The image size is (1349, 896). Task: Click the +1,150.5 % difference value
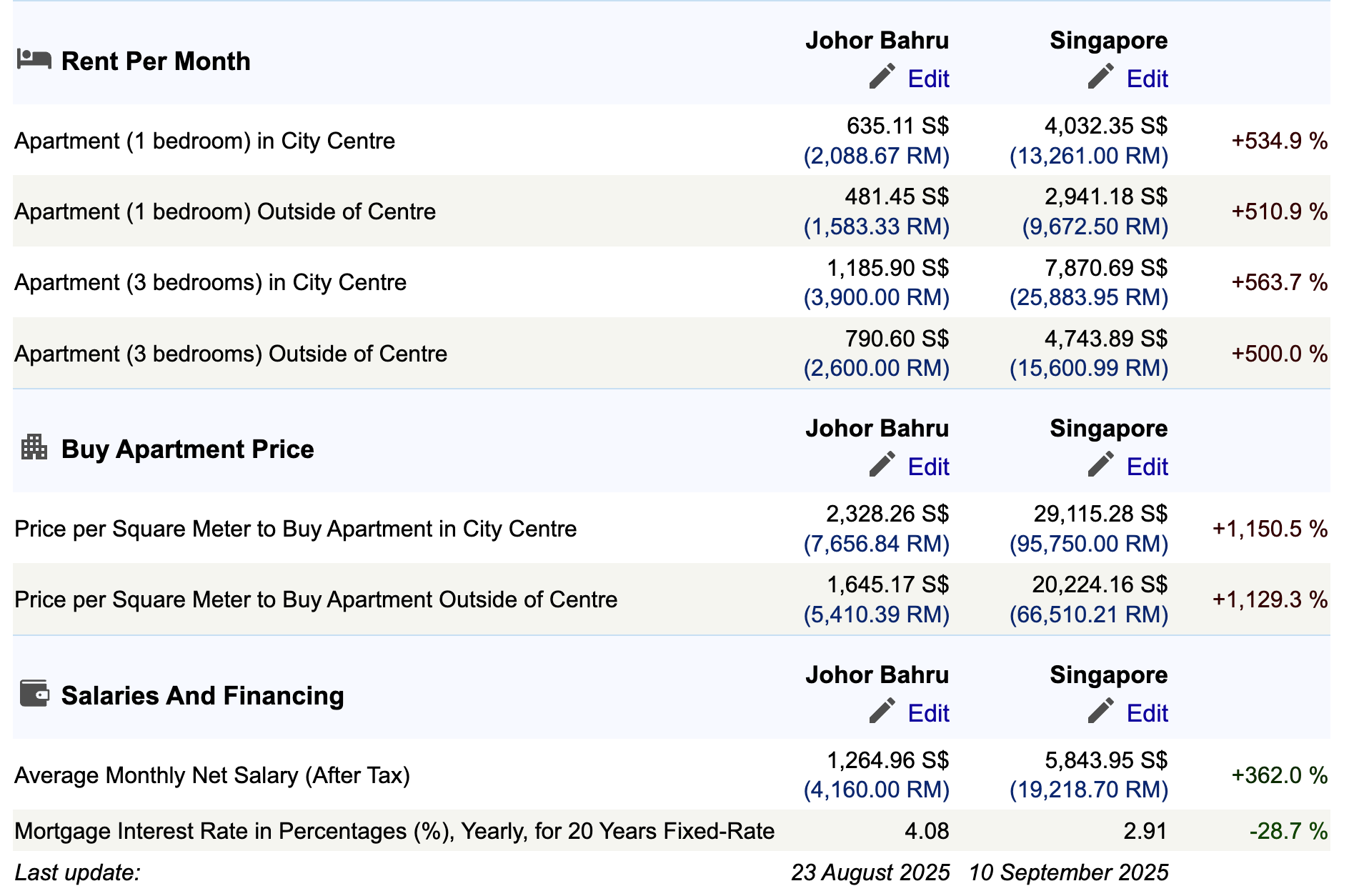point(1270,529)
